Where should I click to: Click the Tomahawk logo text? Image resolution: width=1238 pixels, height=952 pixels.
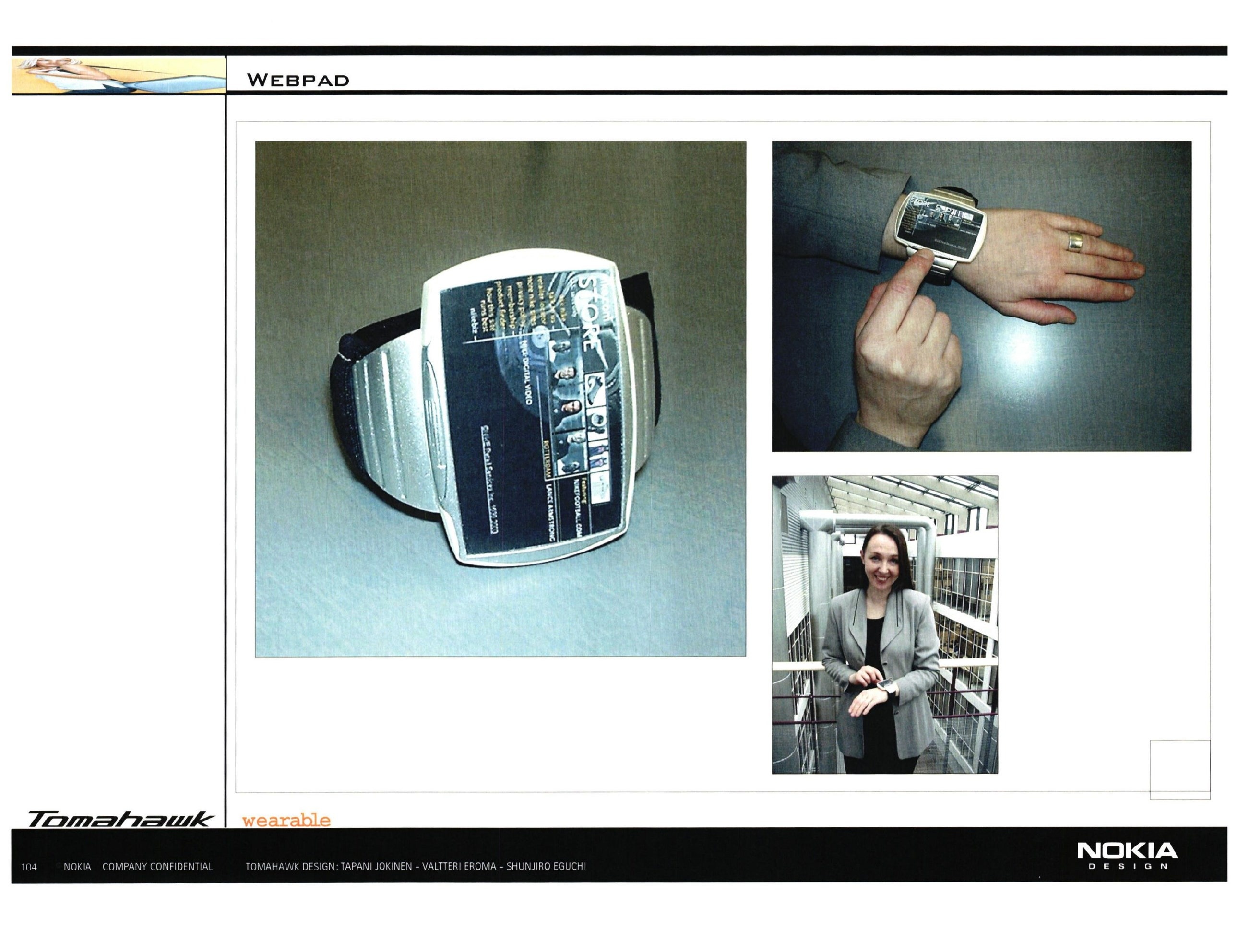coord(121,819)
